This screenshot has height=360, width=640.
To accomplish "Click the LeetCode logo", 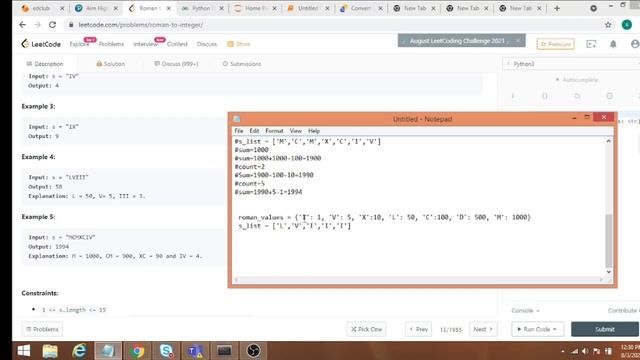I will [41, 44].
